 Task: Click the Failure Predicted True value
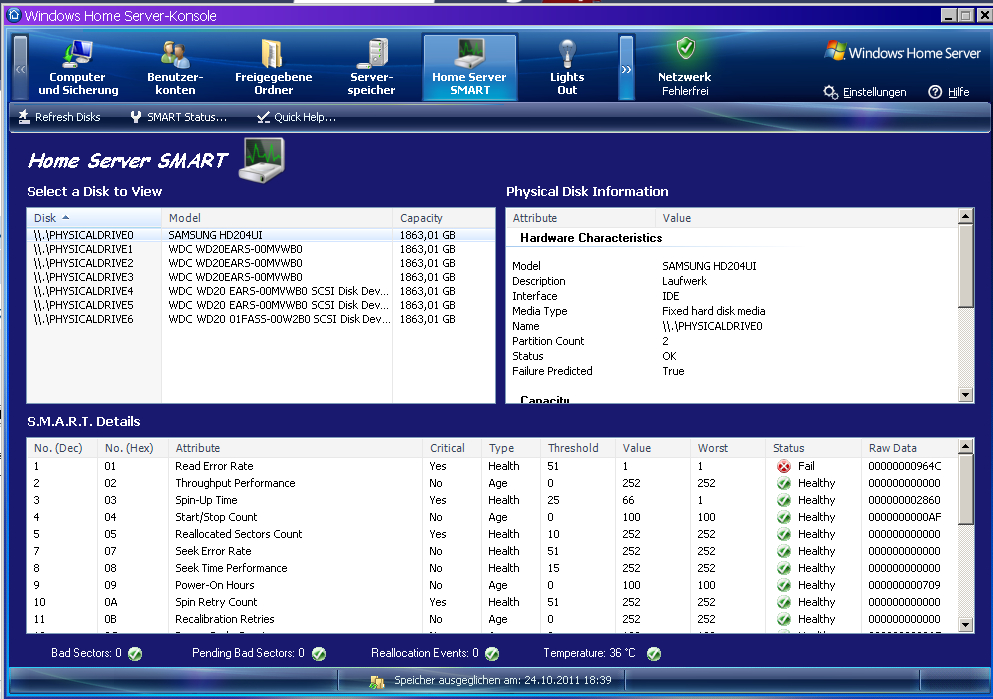[673, 371]
